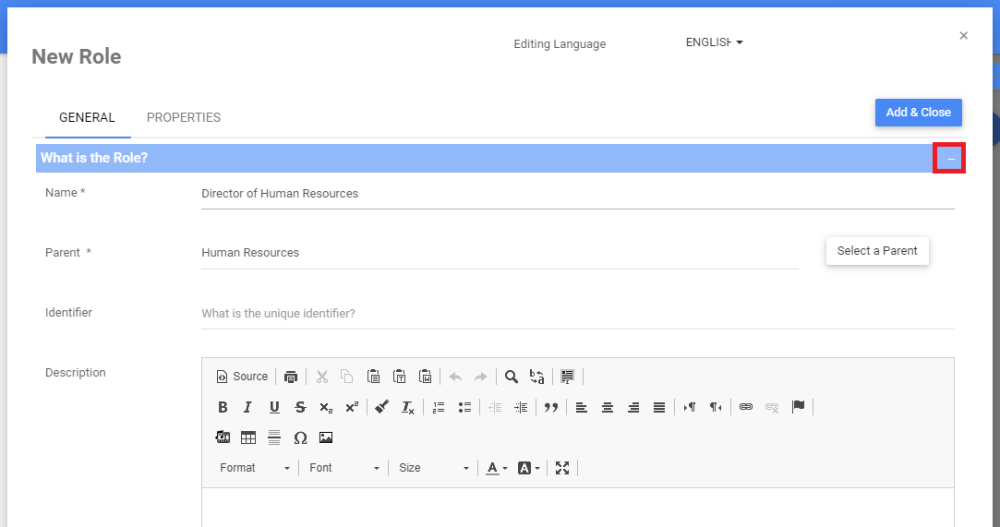Screen dimensions: 1000x527
Task: Click the Cut scissors icon
Action: [x=322, y=376]
